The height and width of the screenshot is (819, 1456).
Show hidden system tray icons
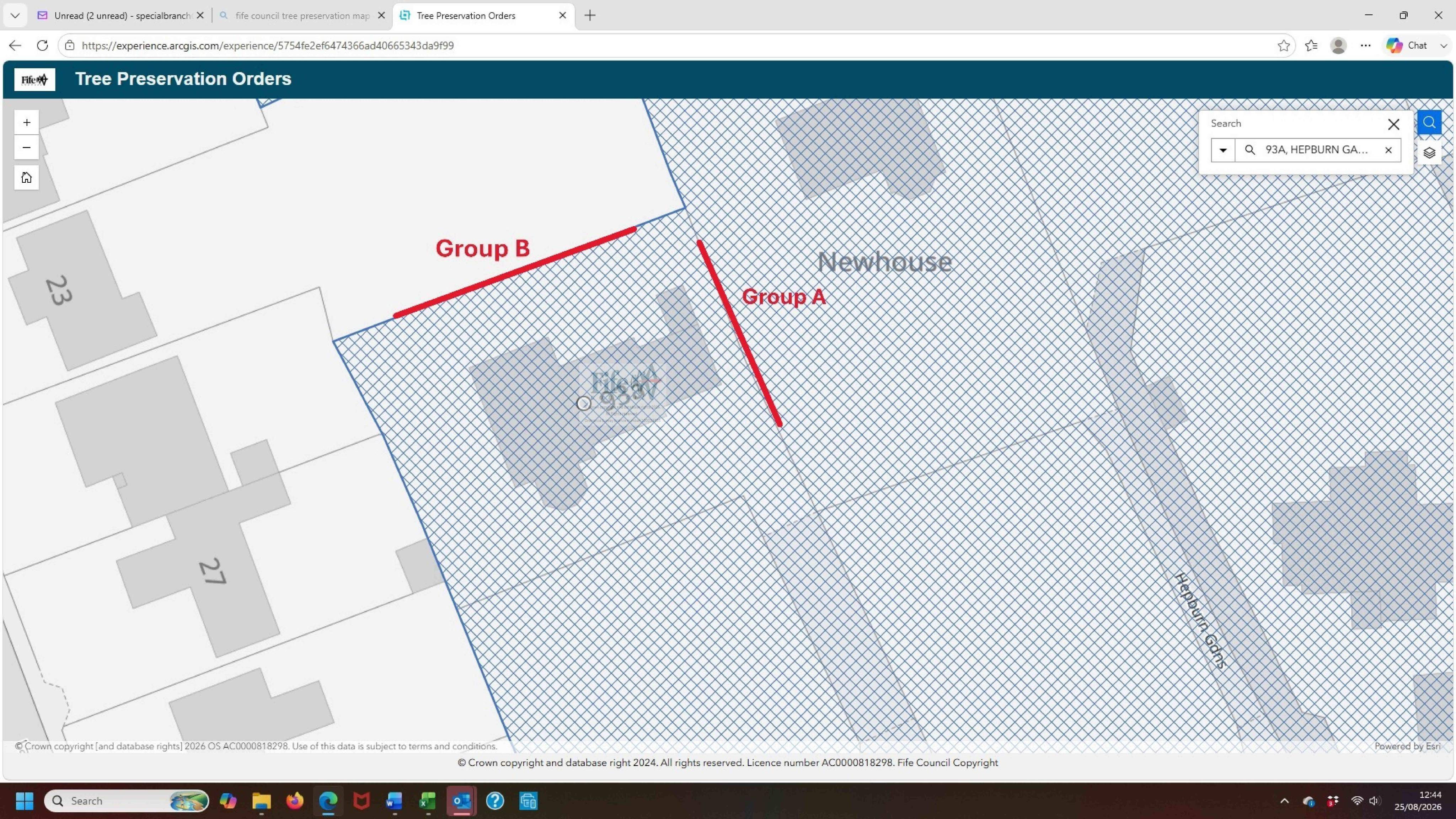coord(1284,801)
